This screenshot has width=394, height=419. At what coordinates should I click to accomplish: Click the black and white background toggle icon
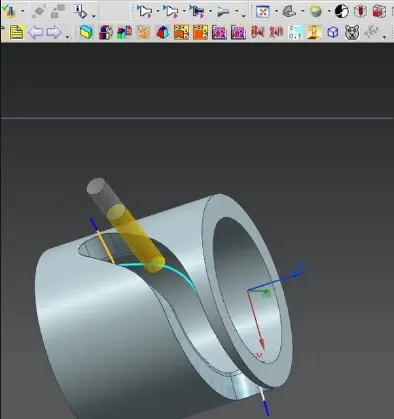pyautogui.click(x=341, y=11)
